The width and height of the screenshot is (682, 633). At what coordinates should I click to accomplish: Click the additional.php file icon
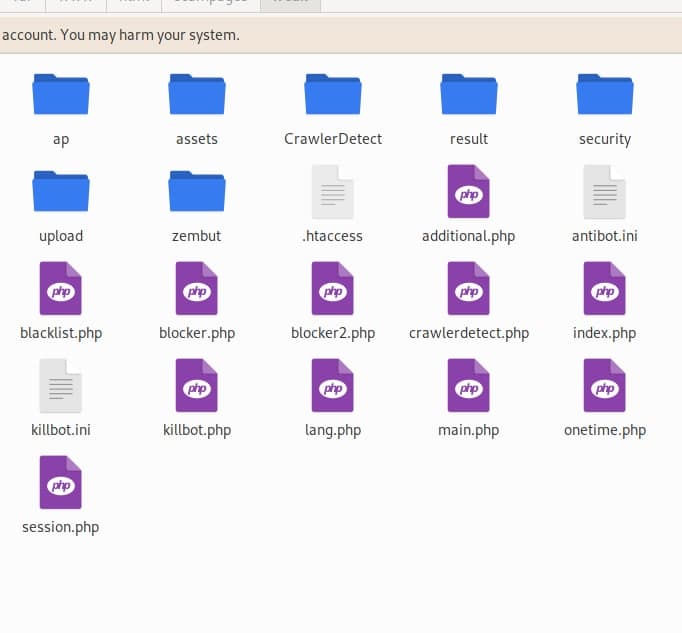click(x=469, y=192)
